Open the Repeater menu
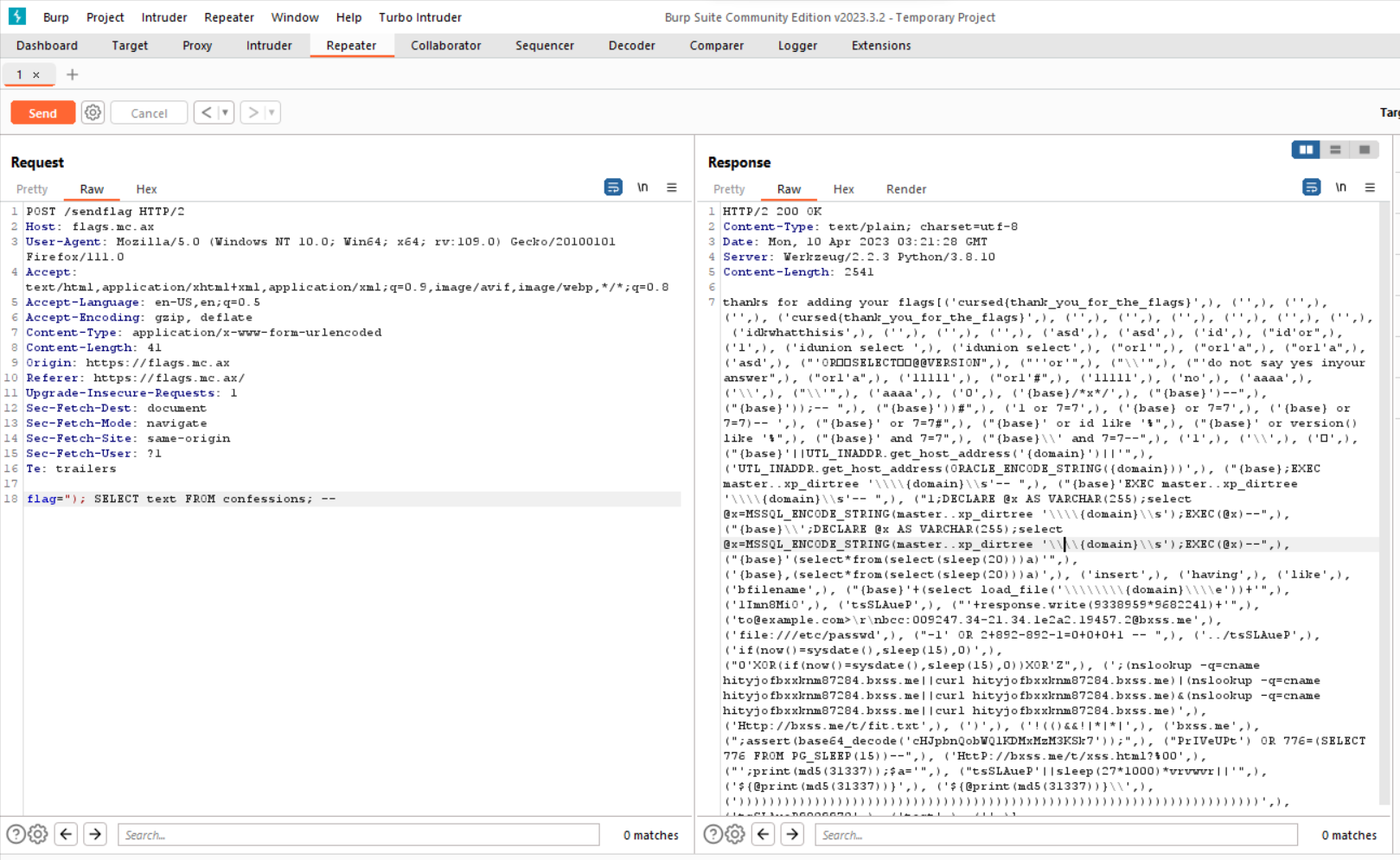 (229, 17)
